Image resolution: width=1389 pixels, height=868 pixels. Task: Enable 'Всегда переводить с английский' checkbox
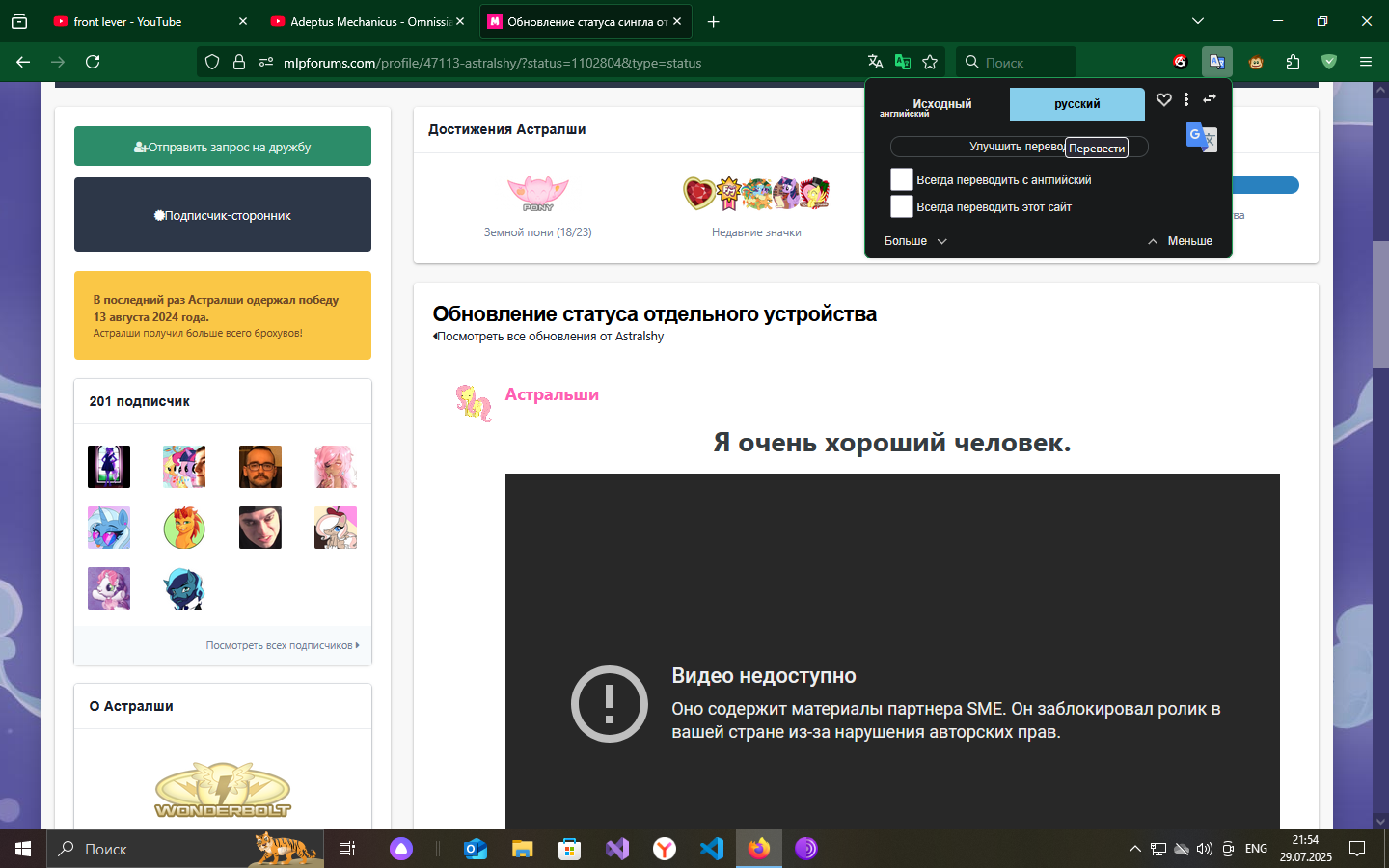pos(902,179)
